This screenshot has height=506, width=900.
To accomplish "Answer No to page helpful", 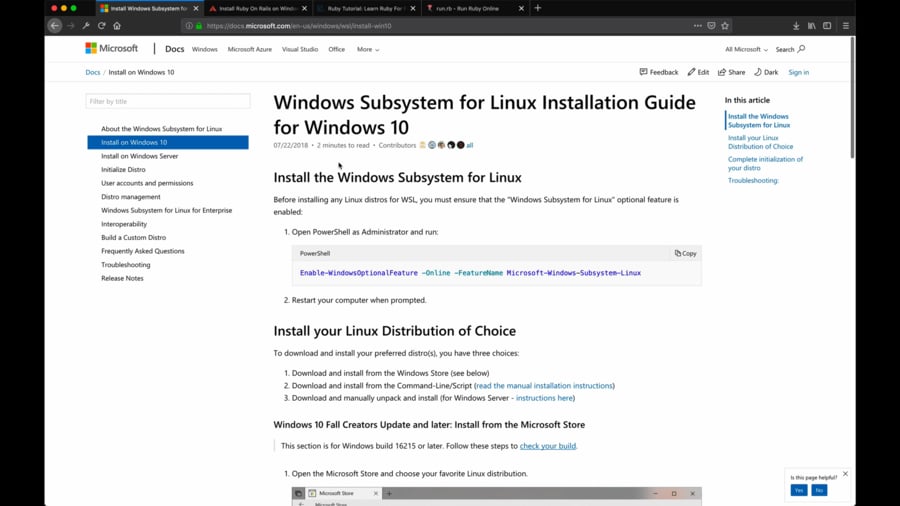I will pos(819,490).
